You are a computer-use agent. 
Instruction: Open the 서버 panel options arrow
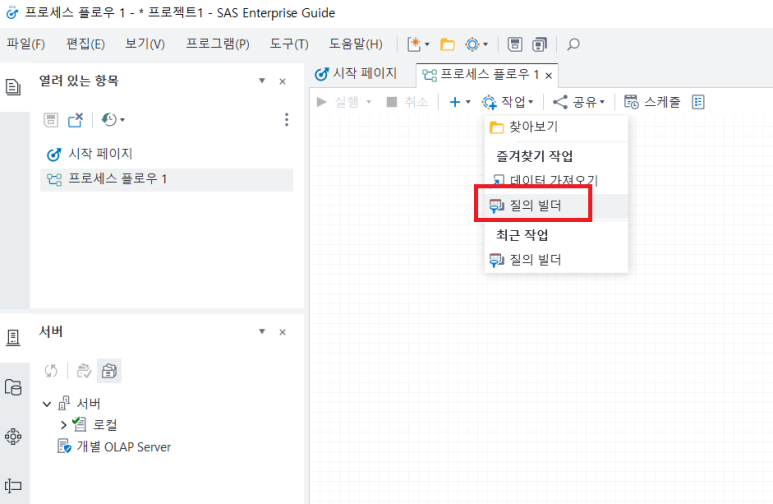pos(262,331)
